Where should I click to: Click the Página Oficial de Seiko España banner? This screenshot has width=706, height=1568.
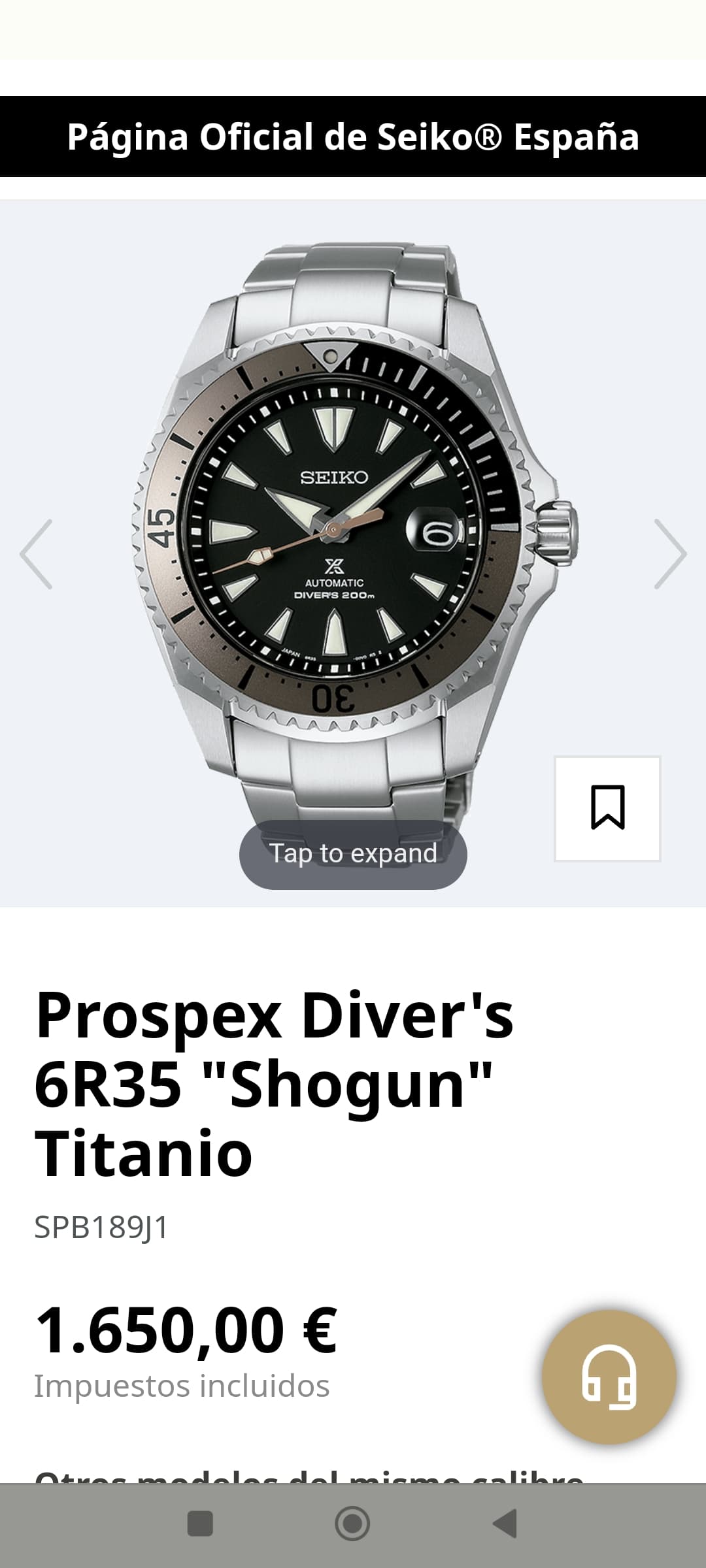click(x=353, y=137)
